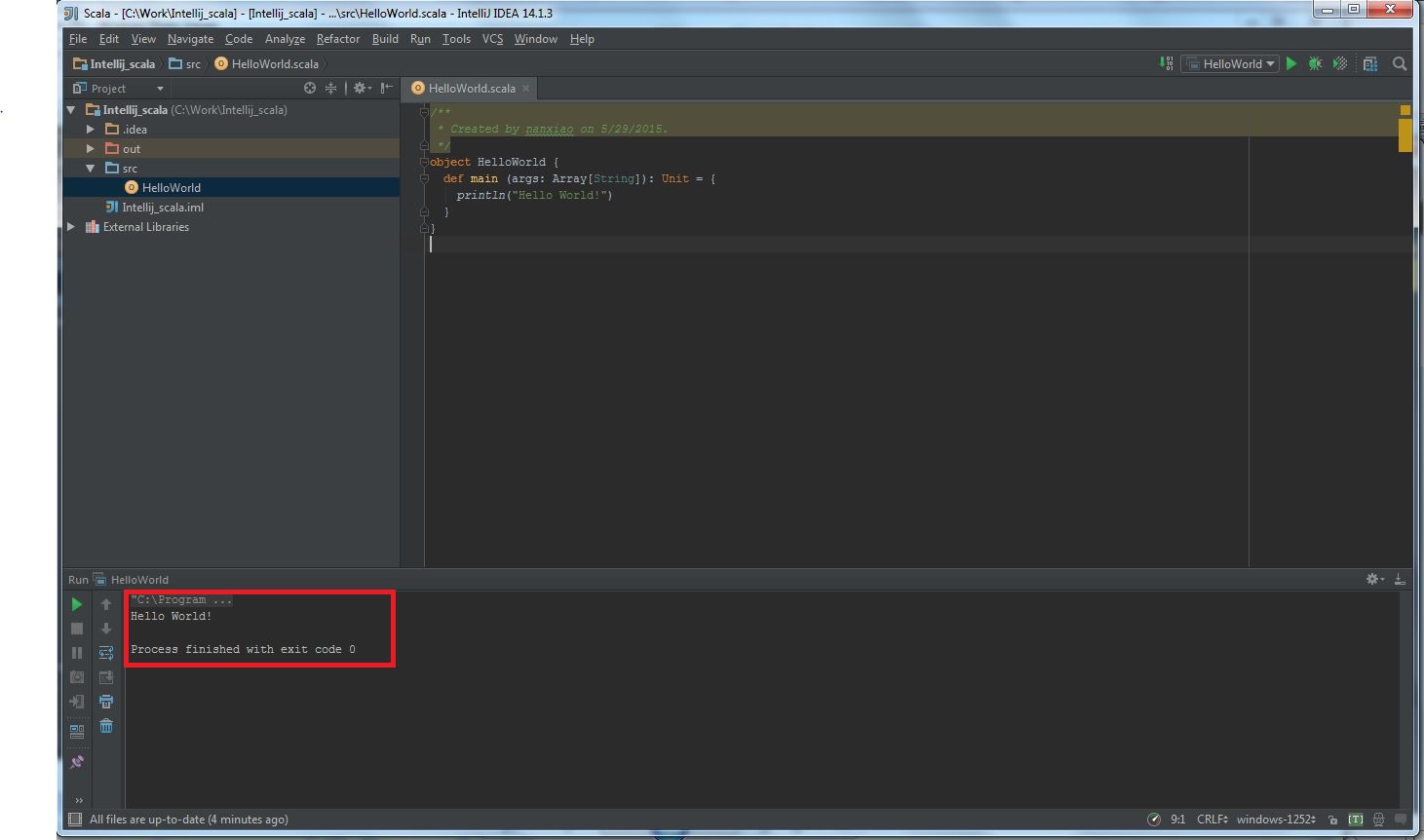Select the HelloWorld.scala editor tab
The width and height of the screenshot is (1424, 840).
tap(472, 88)
